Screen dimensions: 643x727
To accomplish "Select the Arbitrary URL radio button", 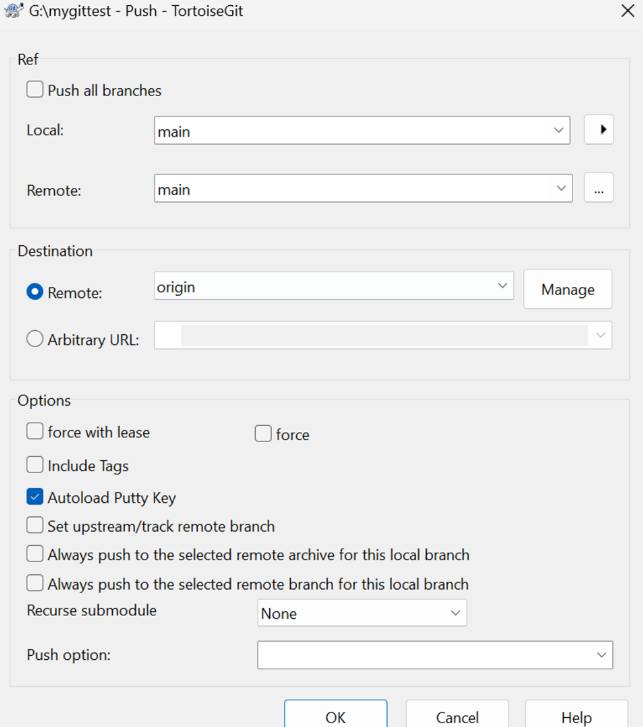I will (x=35, y=339).
